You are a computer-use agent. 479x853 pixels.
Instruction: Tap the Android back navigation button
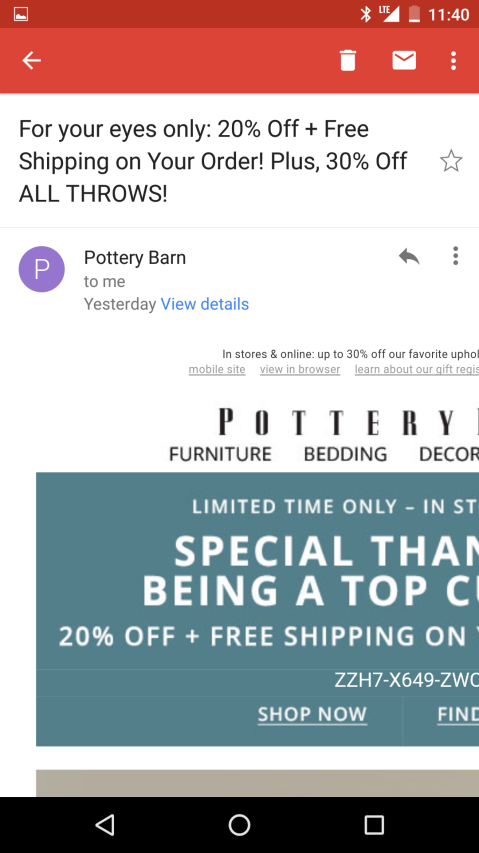tap(105, 825)
